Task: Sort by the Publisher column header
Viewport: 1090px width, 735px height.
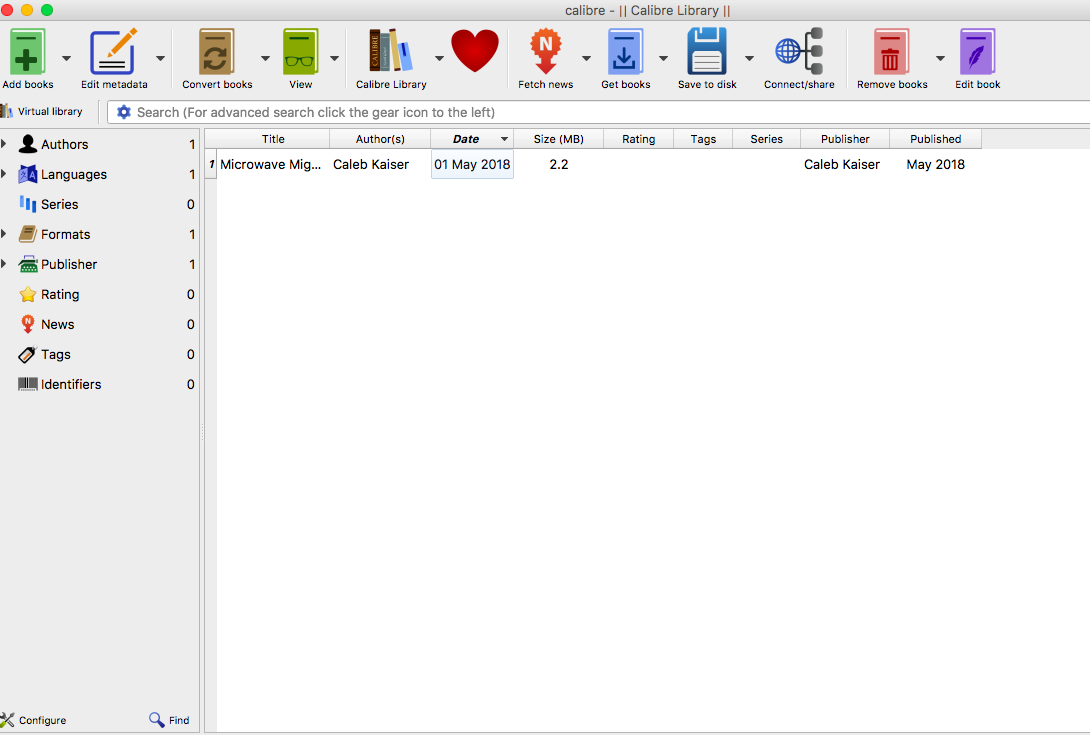Action: tap(845, 139)
